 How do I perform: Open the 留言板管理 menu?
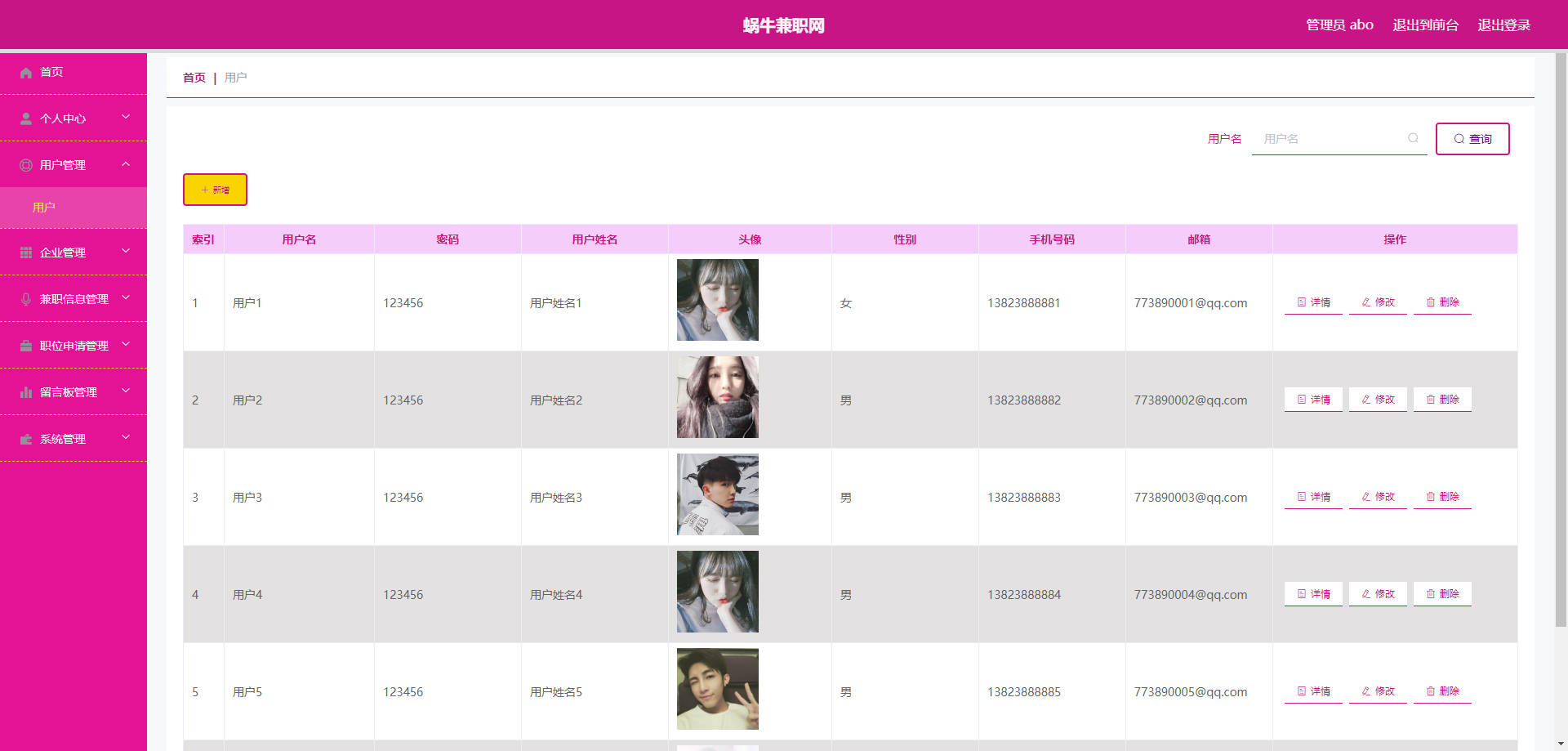[73, 392]
